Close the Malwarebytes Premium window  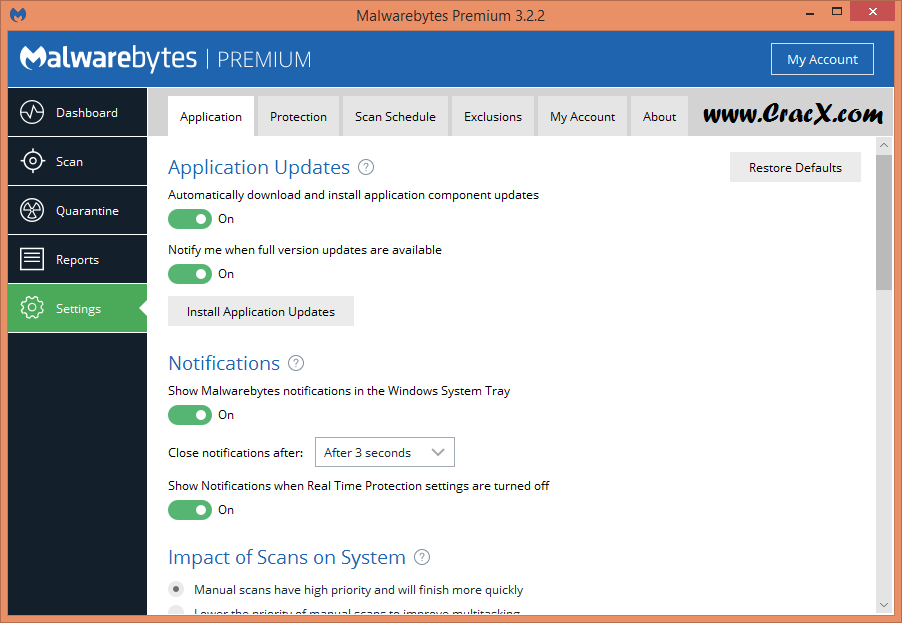(873, 12)
